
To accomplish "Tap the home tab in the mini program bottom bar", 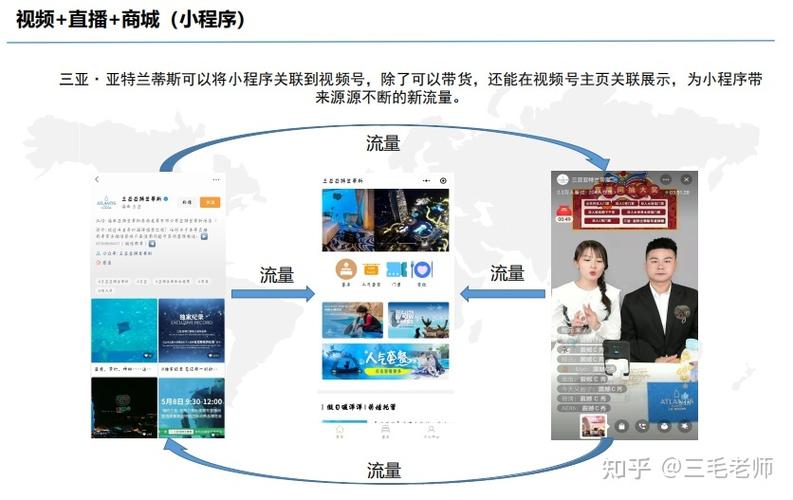I will point(339,431).
